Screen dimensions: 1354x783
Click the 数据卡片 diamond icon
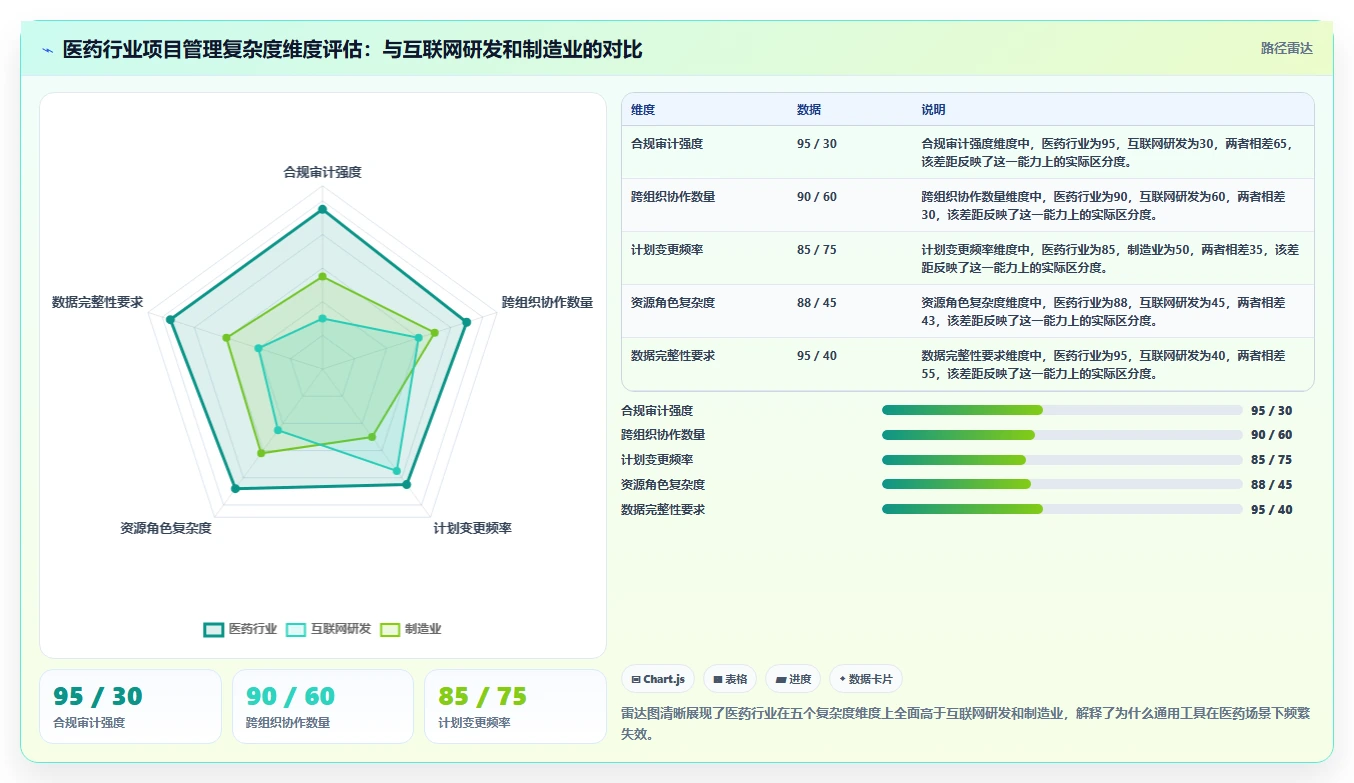[843, 680]
